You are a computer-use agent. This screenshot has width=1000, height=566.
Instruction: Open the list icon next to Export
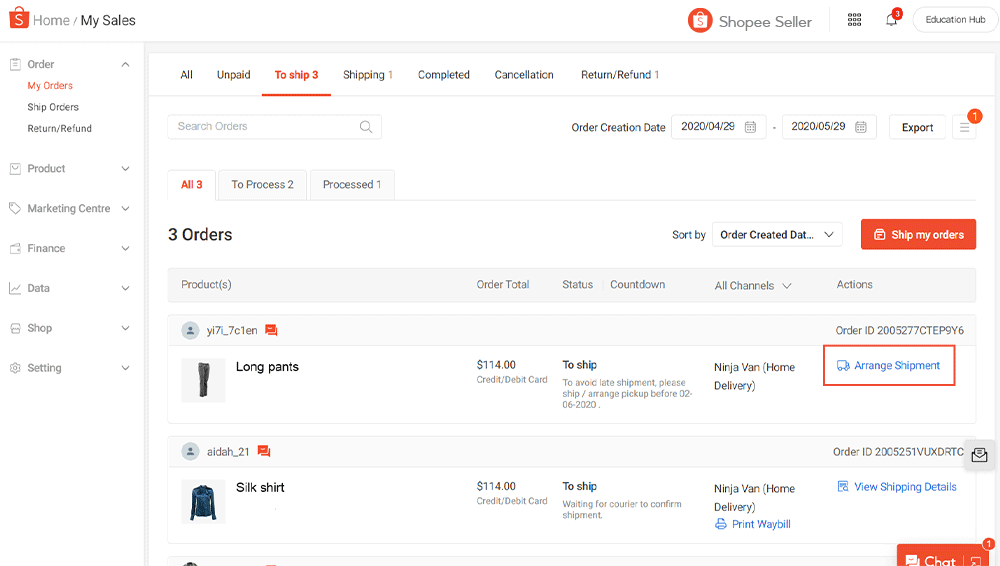[964, 128]
